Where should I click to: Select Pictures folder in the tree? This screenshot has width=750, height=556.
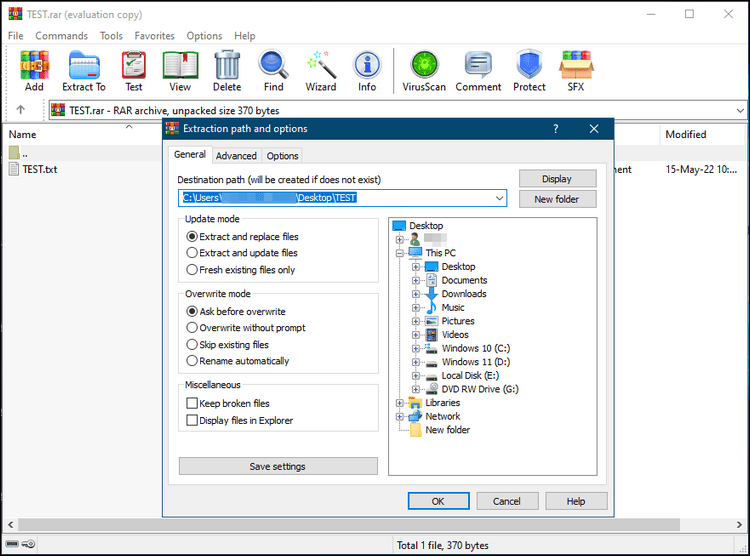(458, 321)
